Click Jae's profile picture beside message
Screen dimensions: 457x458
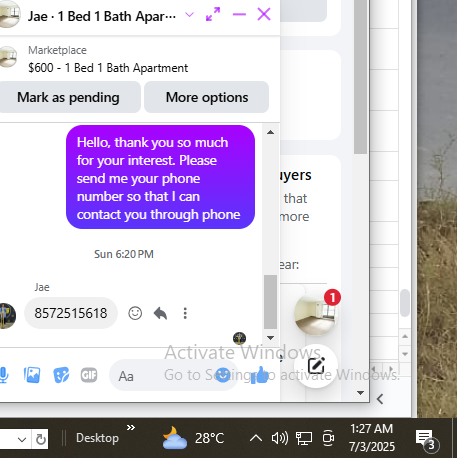[7, 316]
